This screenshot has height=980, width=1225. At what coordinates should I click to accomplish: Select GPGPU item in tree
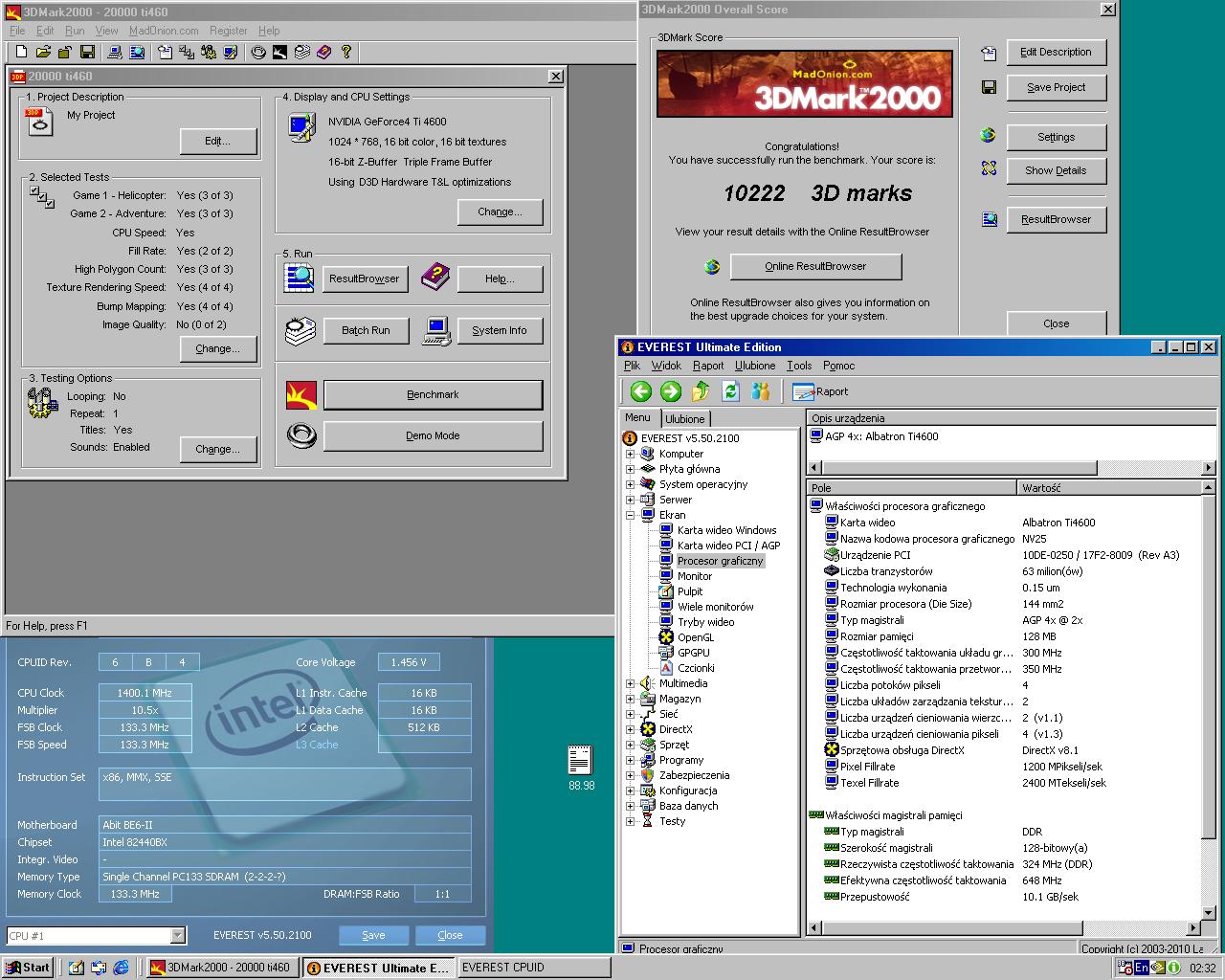tap(694, 653)
